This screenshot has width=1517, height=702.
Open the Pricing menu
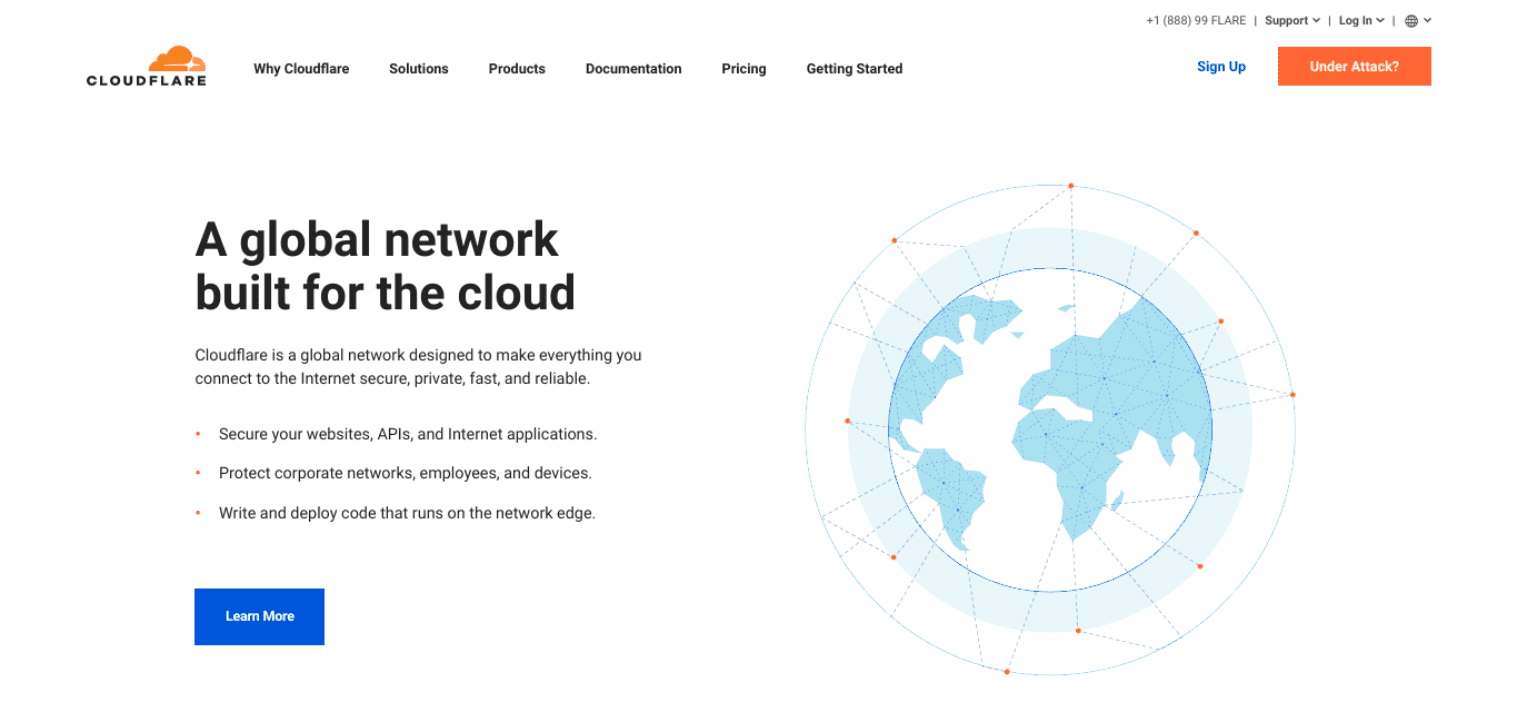743,68
